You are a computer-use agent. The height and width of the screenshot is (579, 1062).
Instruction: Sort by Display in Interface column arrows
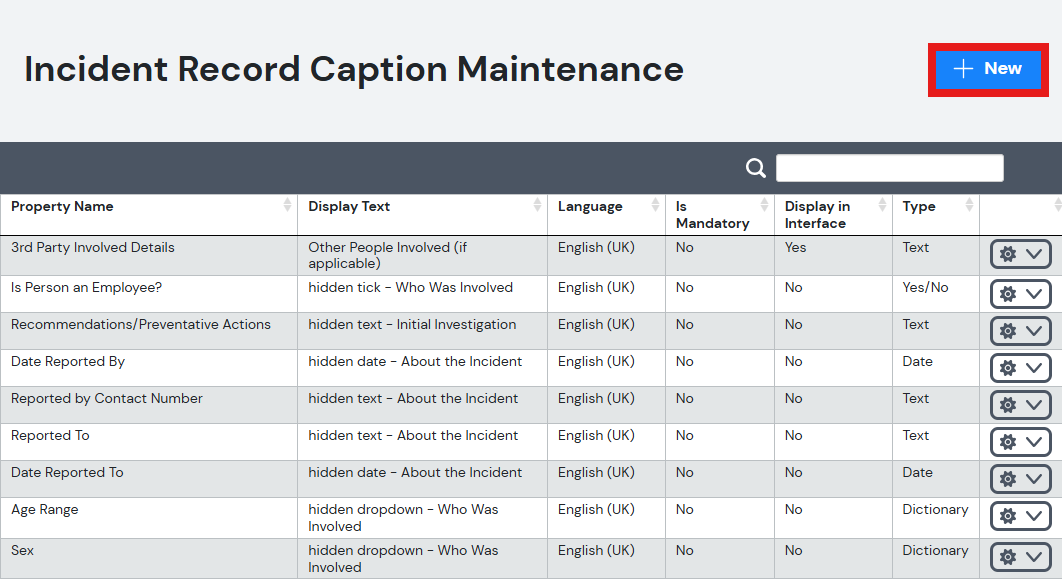882,205
